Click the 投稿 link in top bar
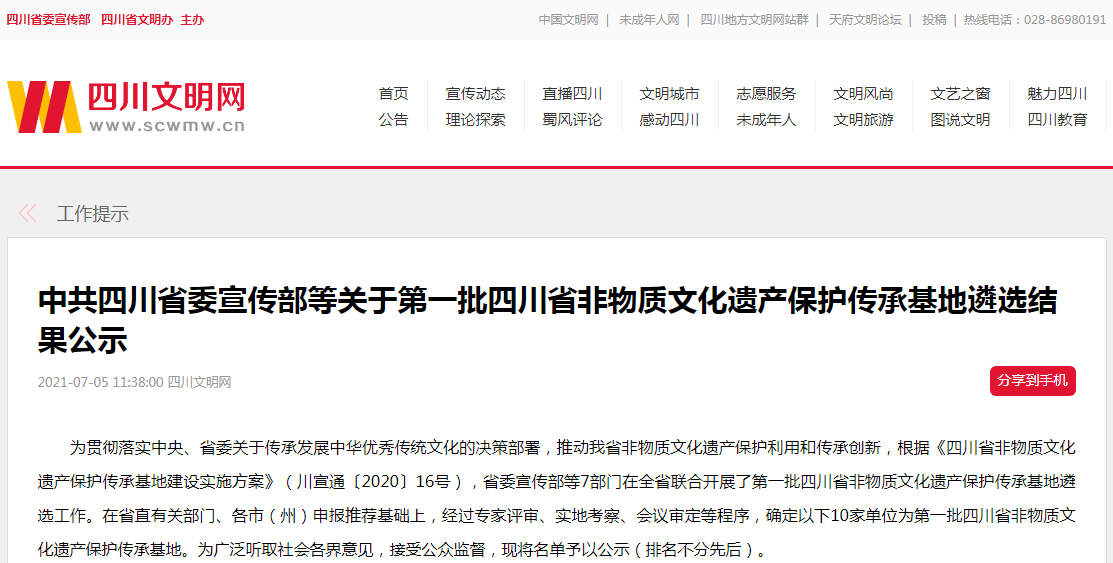Screen dimensions: 1113x563 coord(934,20)
